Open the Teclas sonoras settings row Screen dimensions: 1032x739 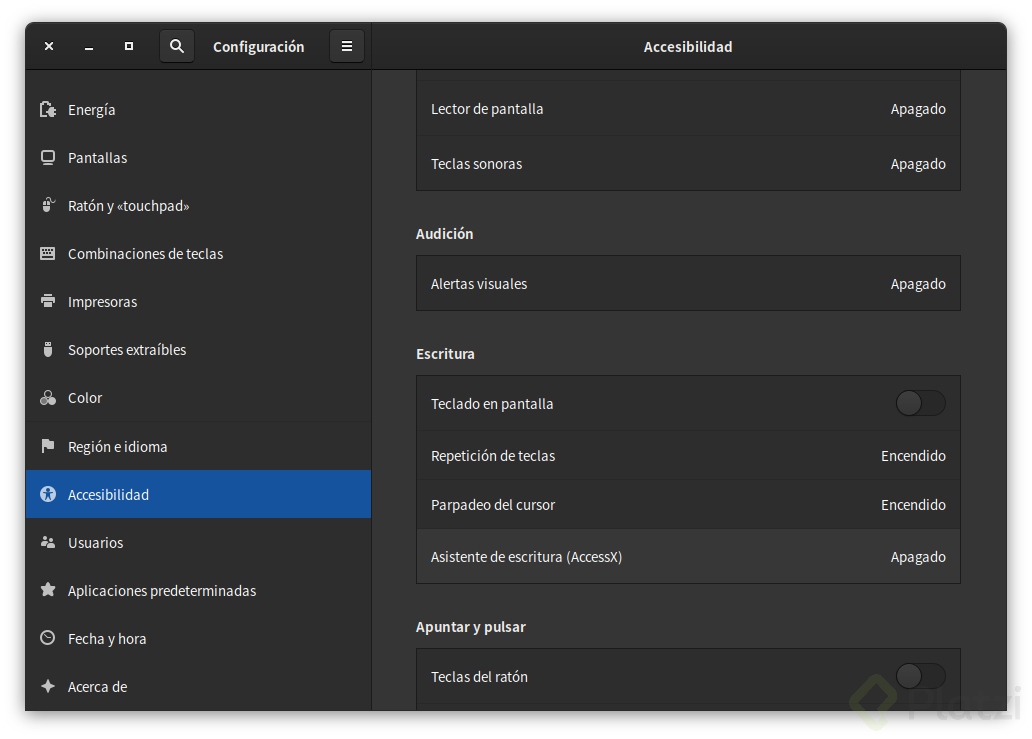[x=688, y=163]
